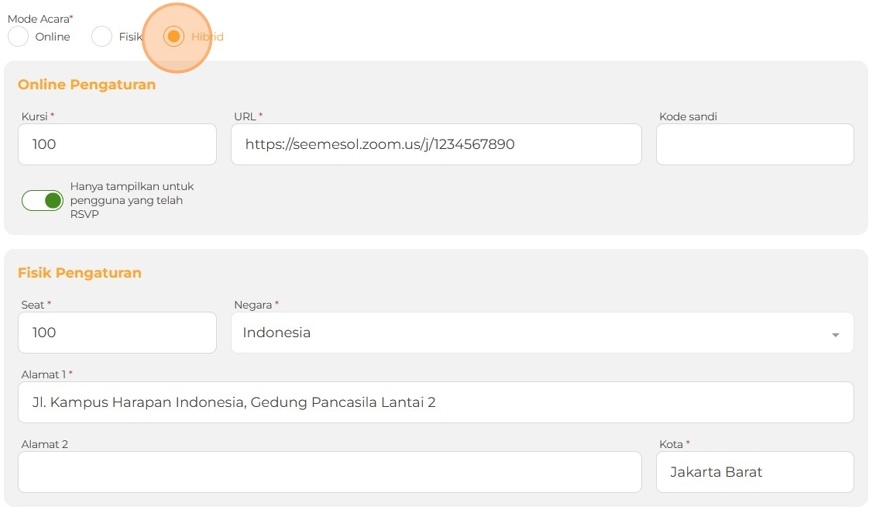
Task: Click the Negara label text
Action: pos(255,305)
